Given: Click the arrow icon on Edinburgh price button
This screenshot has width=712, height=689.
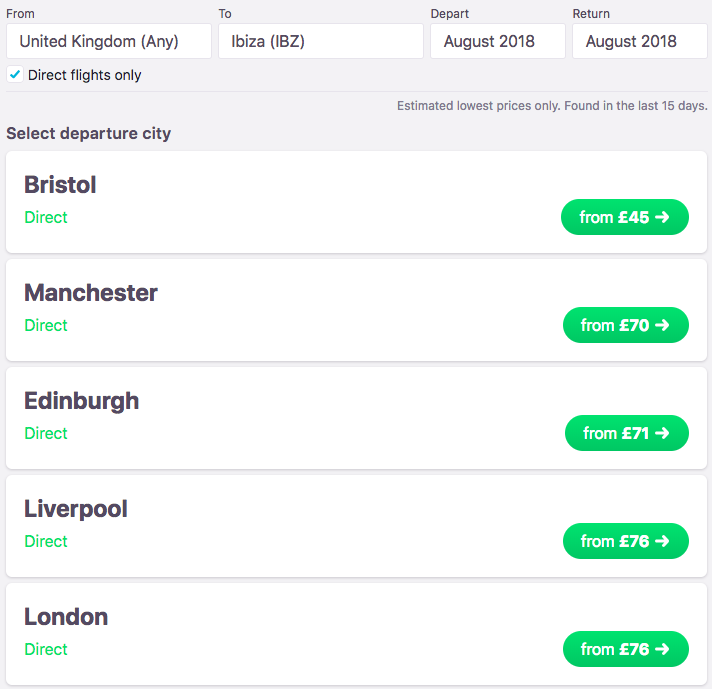Looking at the screenshot, I should pyautogui.click(x=662, y=433).
